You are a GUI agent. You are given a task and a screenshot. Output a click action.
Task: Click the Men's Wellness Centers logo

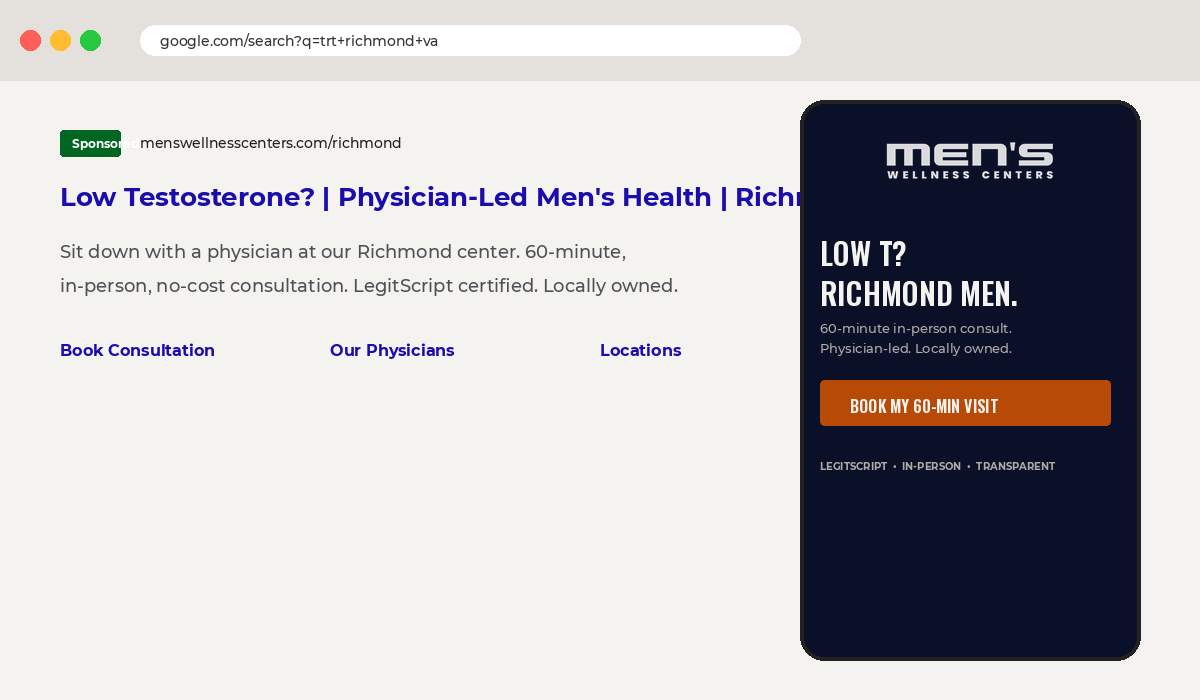[x=970, y=161]
